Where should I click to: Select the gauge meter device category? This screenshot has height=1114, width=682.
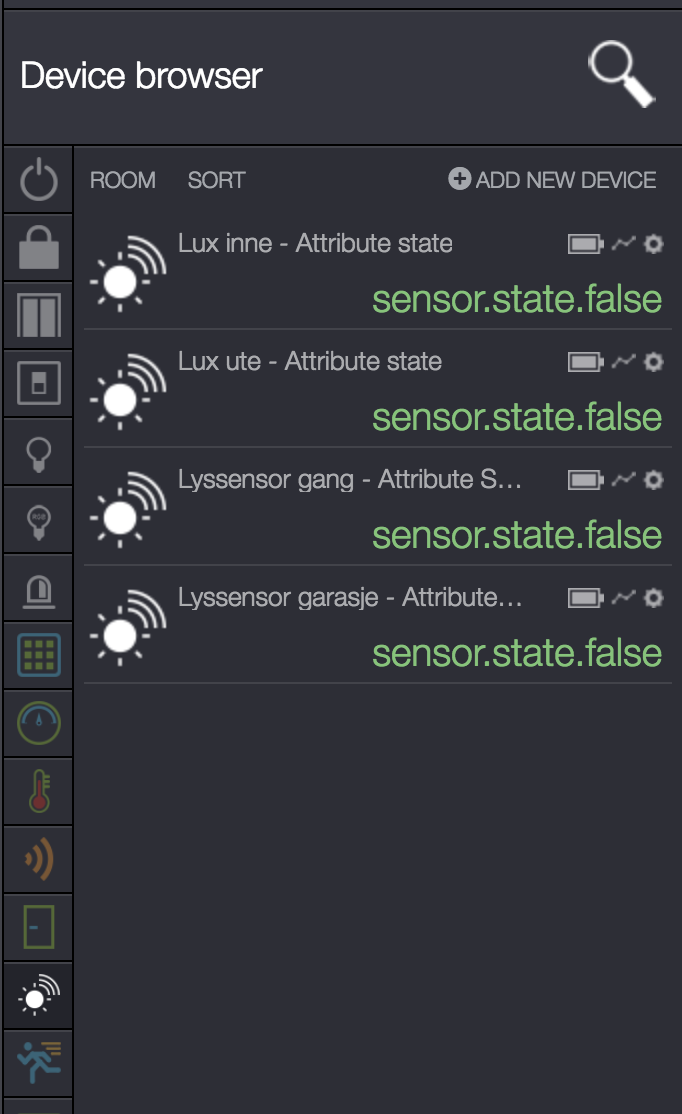39,723
